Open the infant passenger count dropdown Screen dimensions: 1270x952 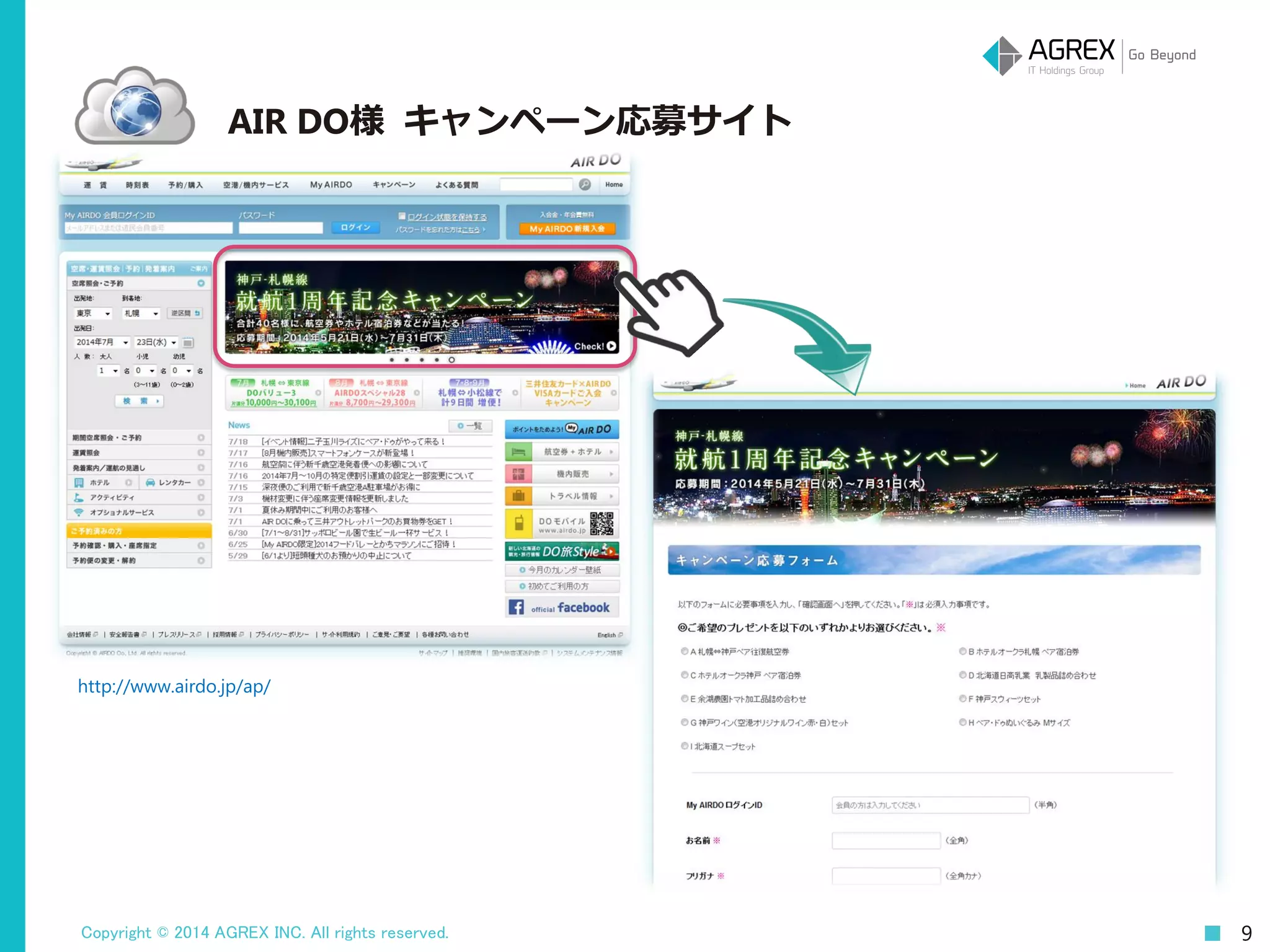coord(182,371)
